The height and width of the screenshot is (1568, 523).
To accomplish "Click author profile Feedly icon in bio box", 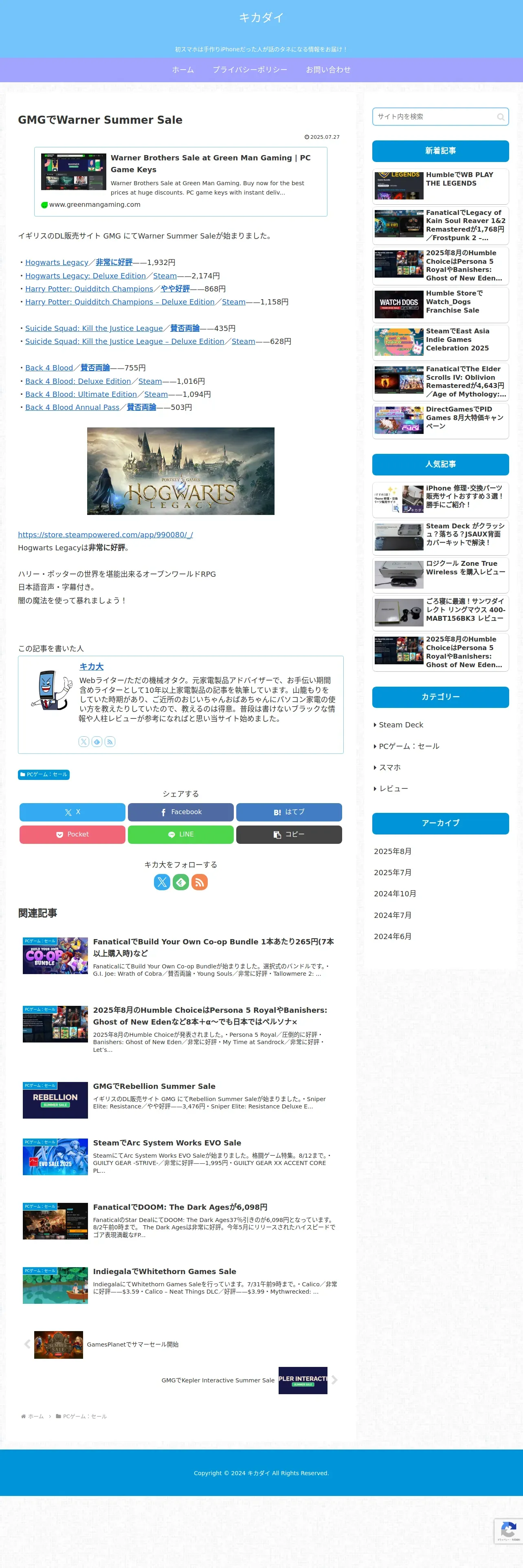I will [97, 741].
